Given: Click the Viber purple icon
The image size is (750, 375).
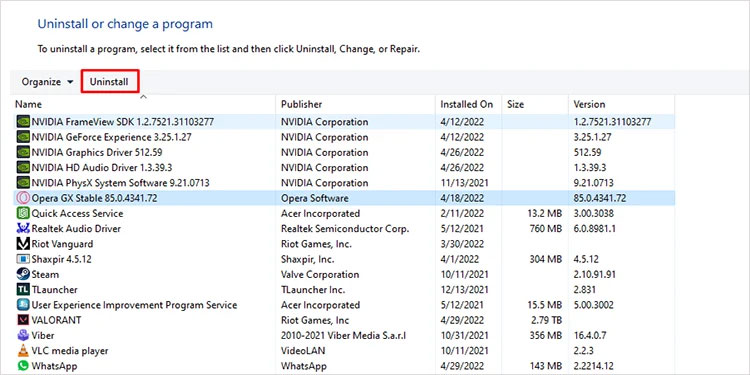Looking at the screenshot, I should coord(23,335).
